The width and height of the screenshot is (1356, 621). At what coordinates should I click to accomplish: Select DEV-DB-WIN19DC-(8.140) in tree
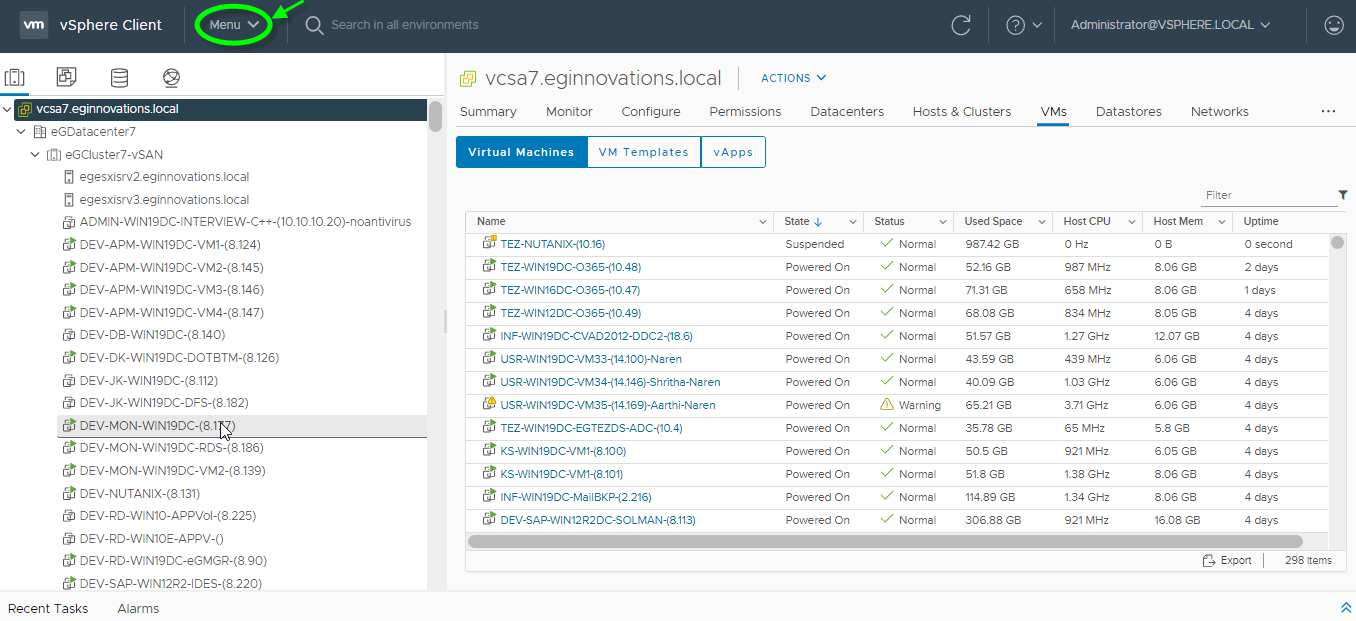(x=152, y=335)
